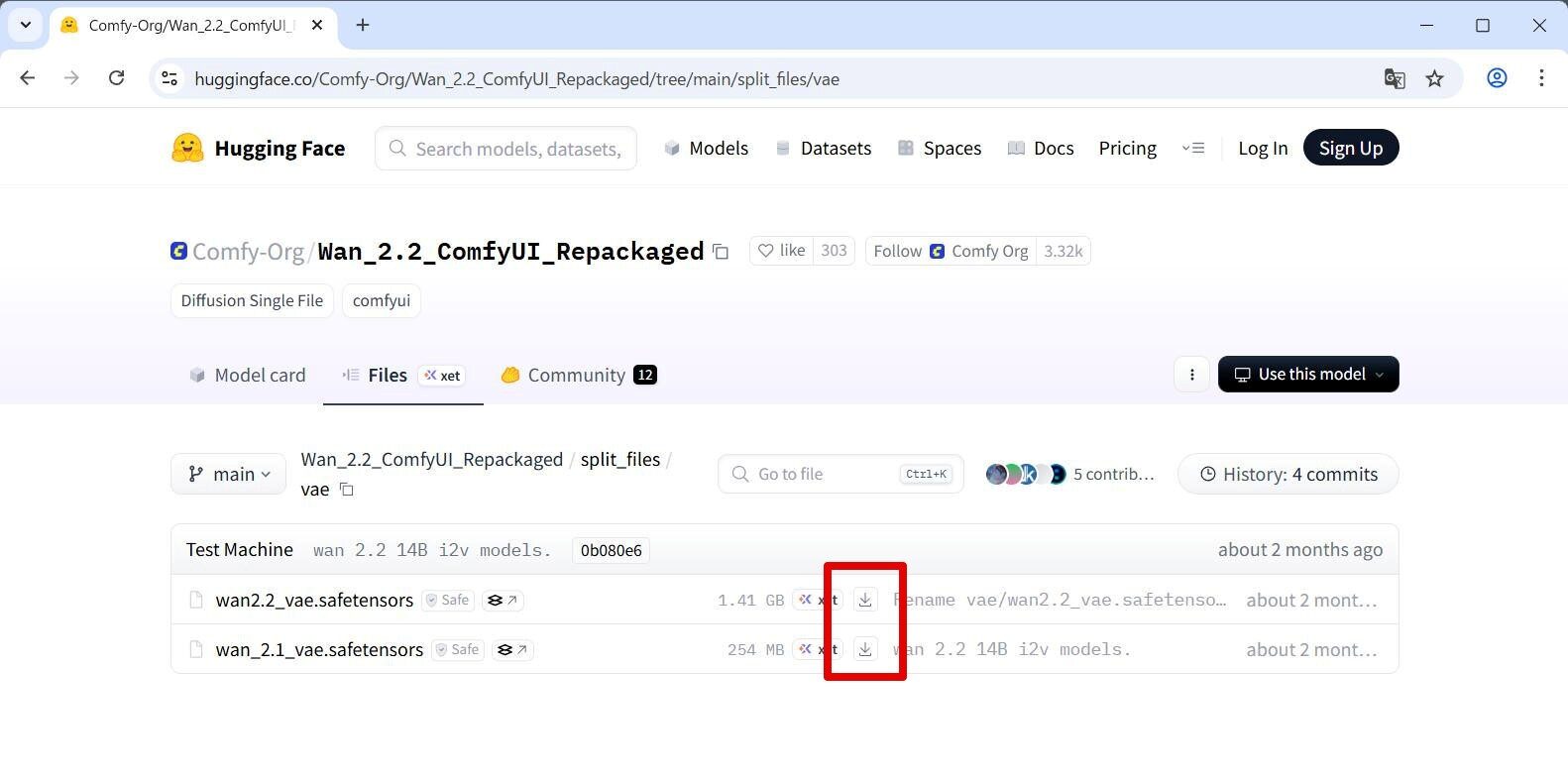Navigate to the split_files folder breadcrumb
The image size is (1568, 779).
point(620,459)
